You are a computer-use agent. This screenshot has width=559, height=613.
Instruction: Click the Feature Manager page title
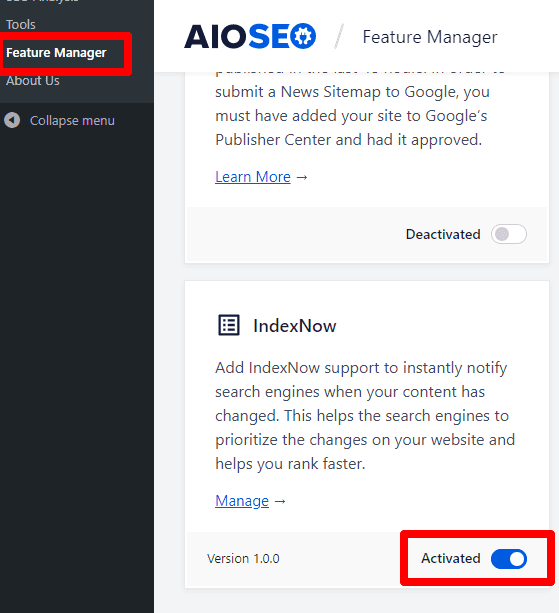430,37
